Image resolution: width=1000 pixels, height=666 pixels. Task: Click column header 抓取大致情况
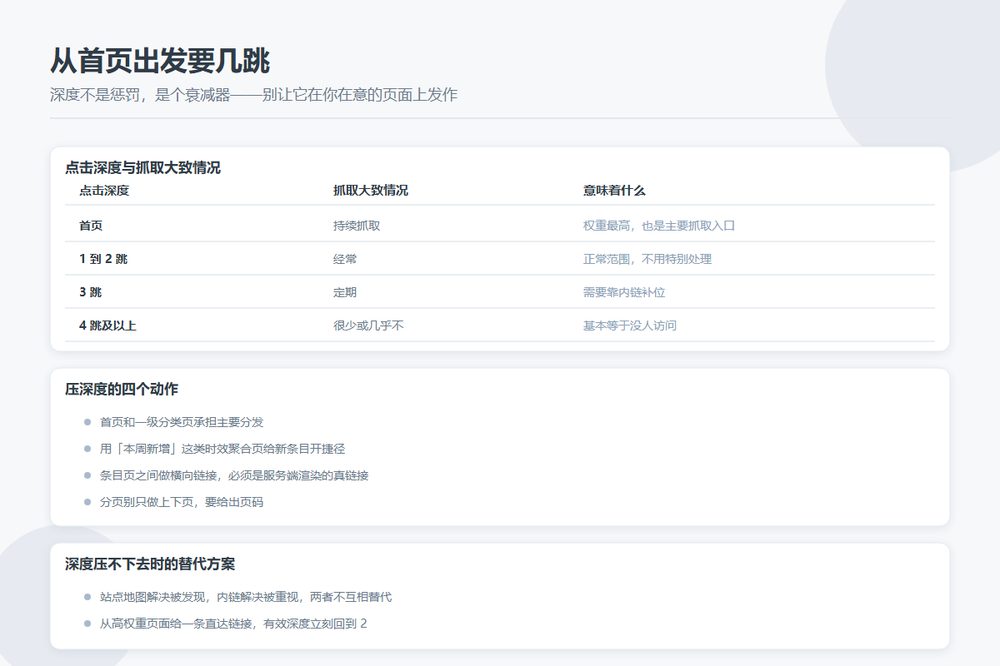[x=371, y=190]
